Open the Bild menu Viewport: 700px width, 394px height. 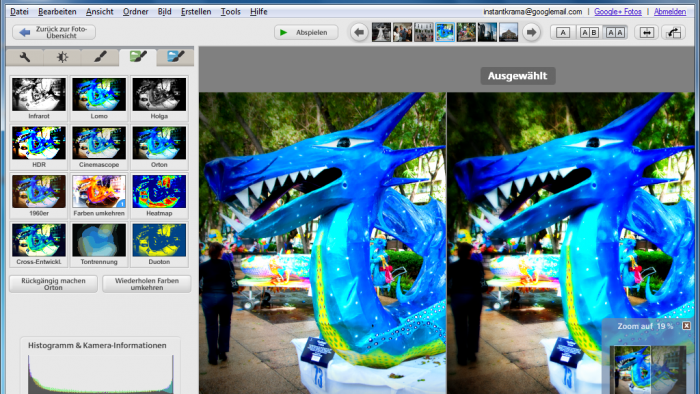click(x=164, y=12)
